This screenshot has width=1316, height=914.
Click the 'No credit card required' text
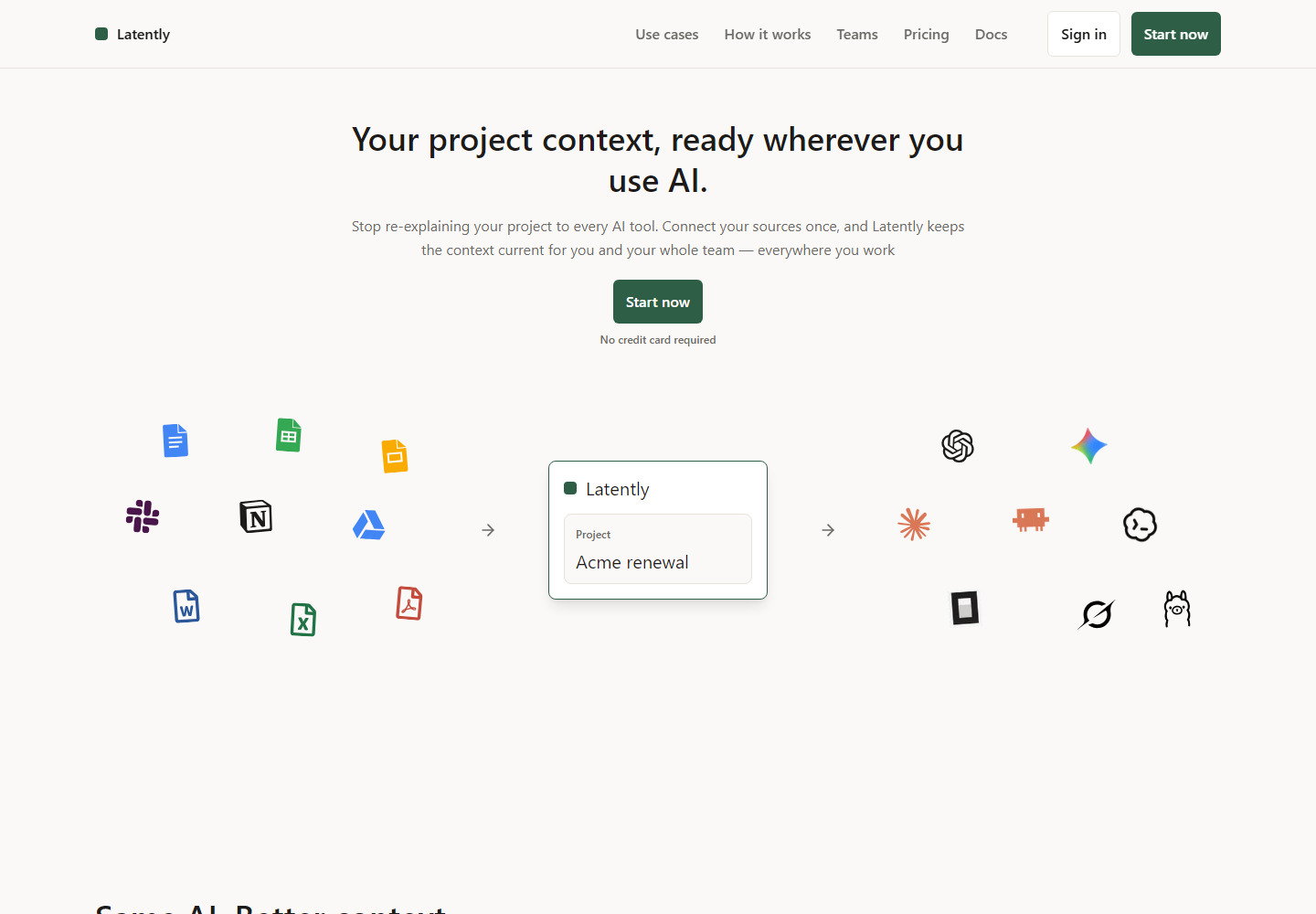click(658, 340)
